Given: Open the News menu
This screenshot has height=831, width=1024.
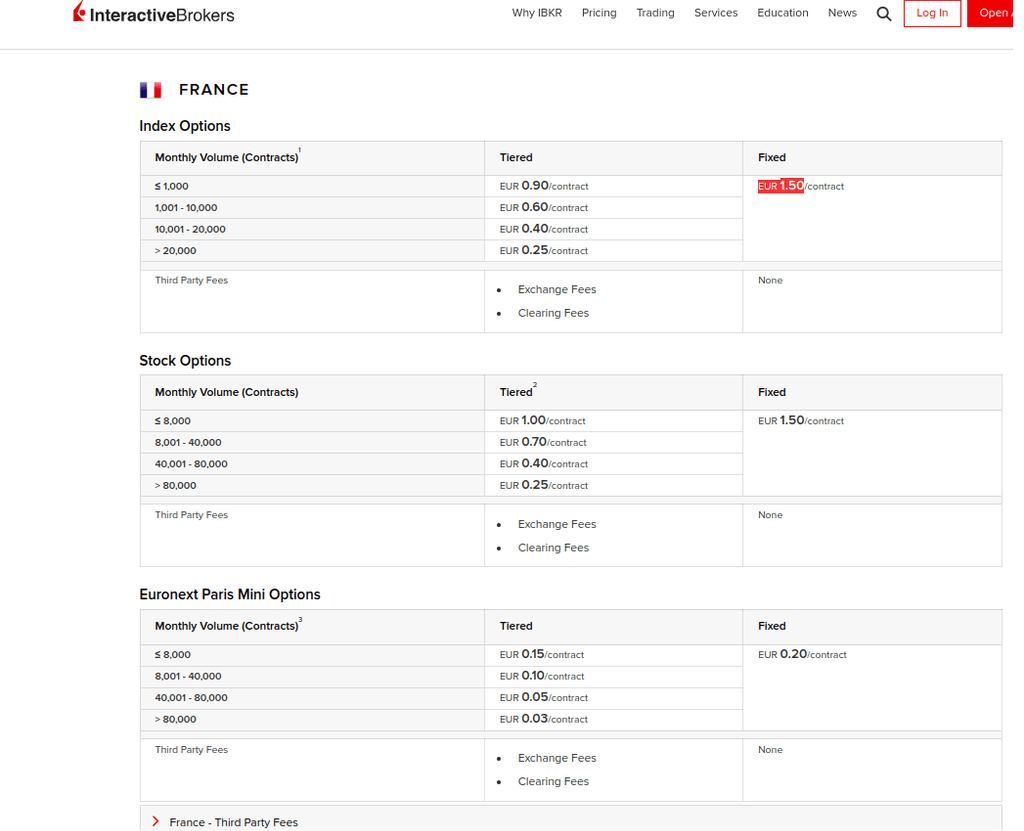Looking at the screenshot, I should [842, 13].
